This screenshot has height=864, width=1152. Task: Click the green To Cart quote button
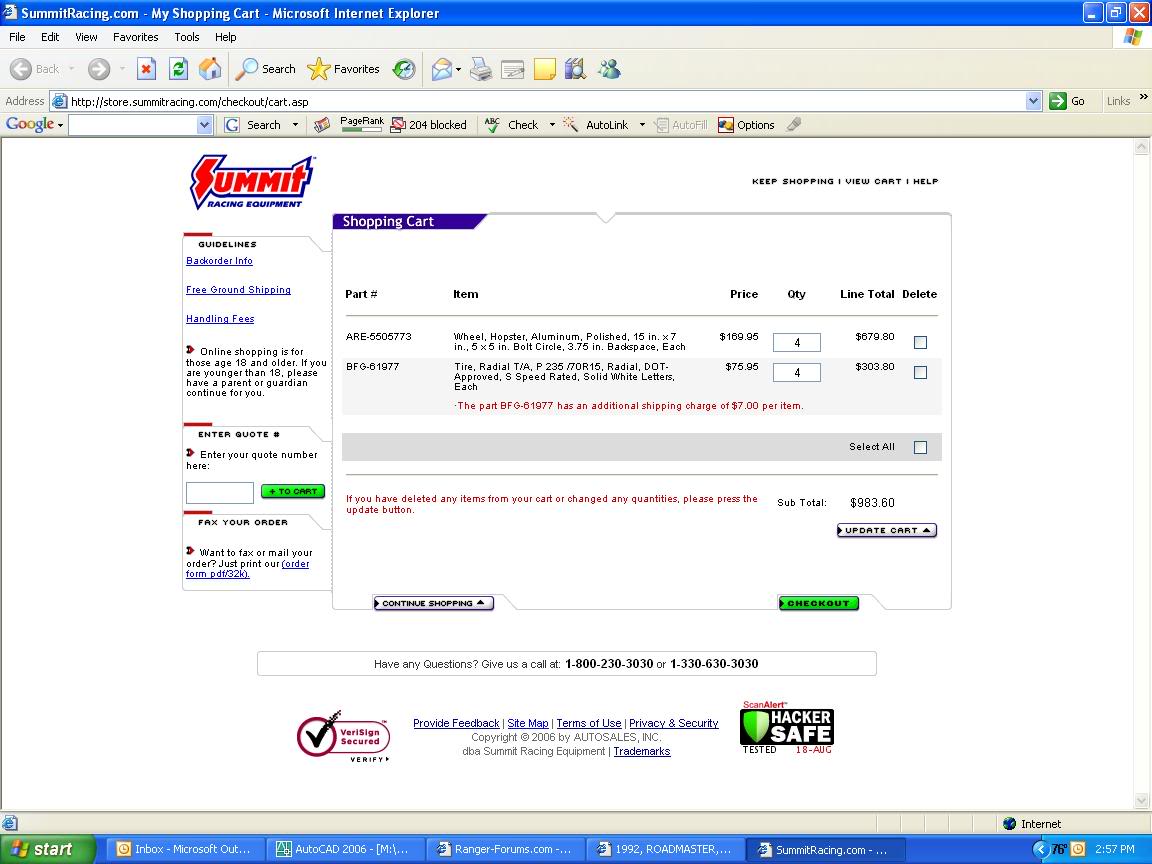pos(292,492)
